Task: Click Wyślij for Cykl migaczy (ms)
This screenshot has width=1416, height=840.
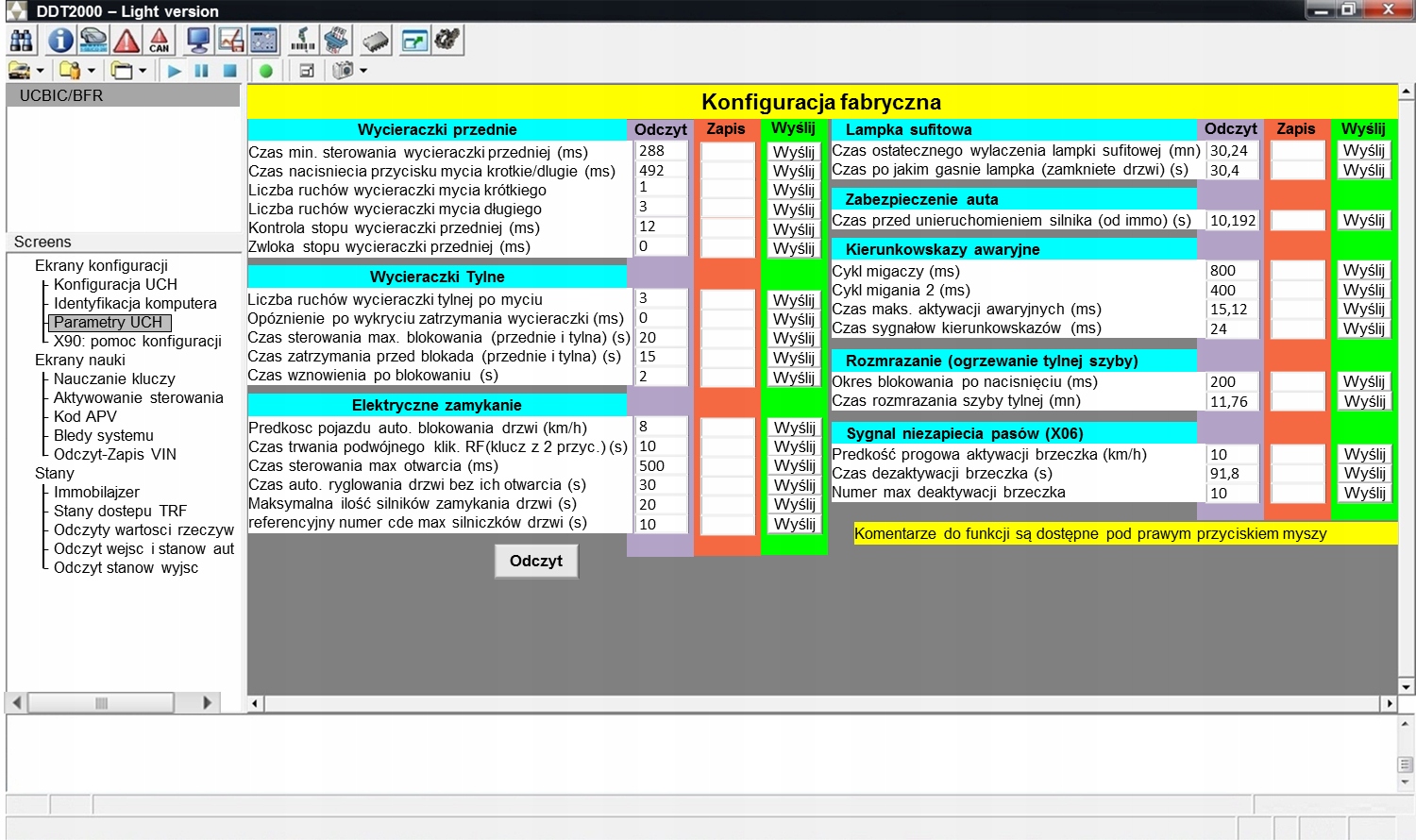Action: coord(1363,271)
